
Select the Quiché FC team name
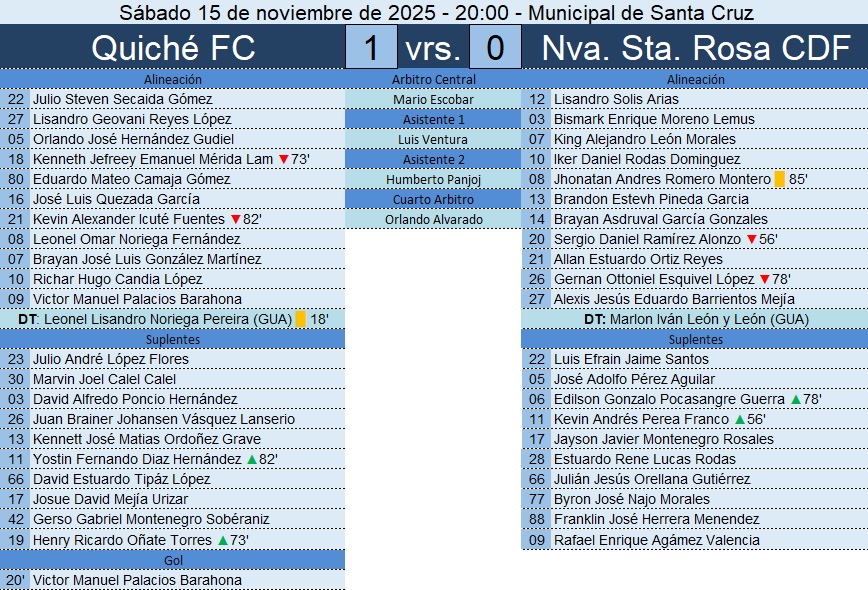point(173,48)
